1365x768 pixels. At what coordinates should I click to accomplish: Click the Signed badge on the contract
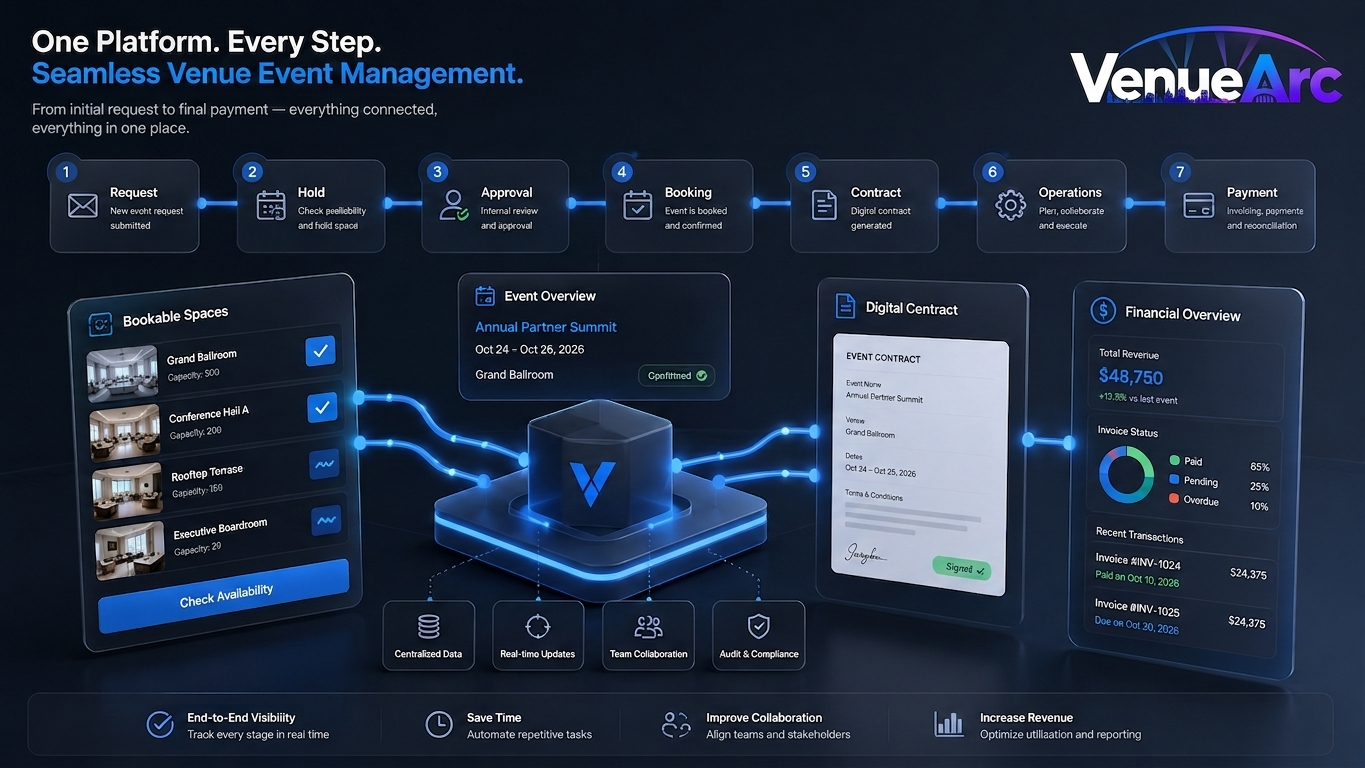960,567
